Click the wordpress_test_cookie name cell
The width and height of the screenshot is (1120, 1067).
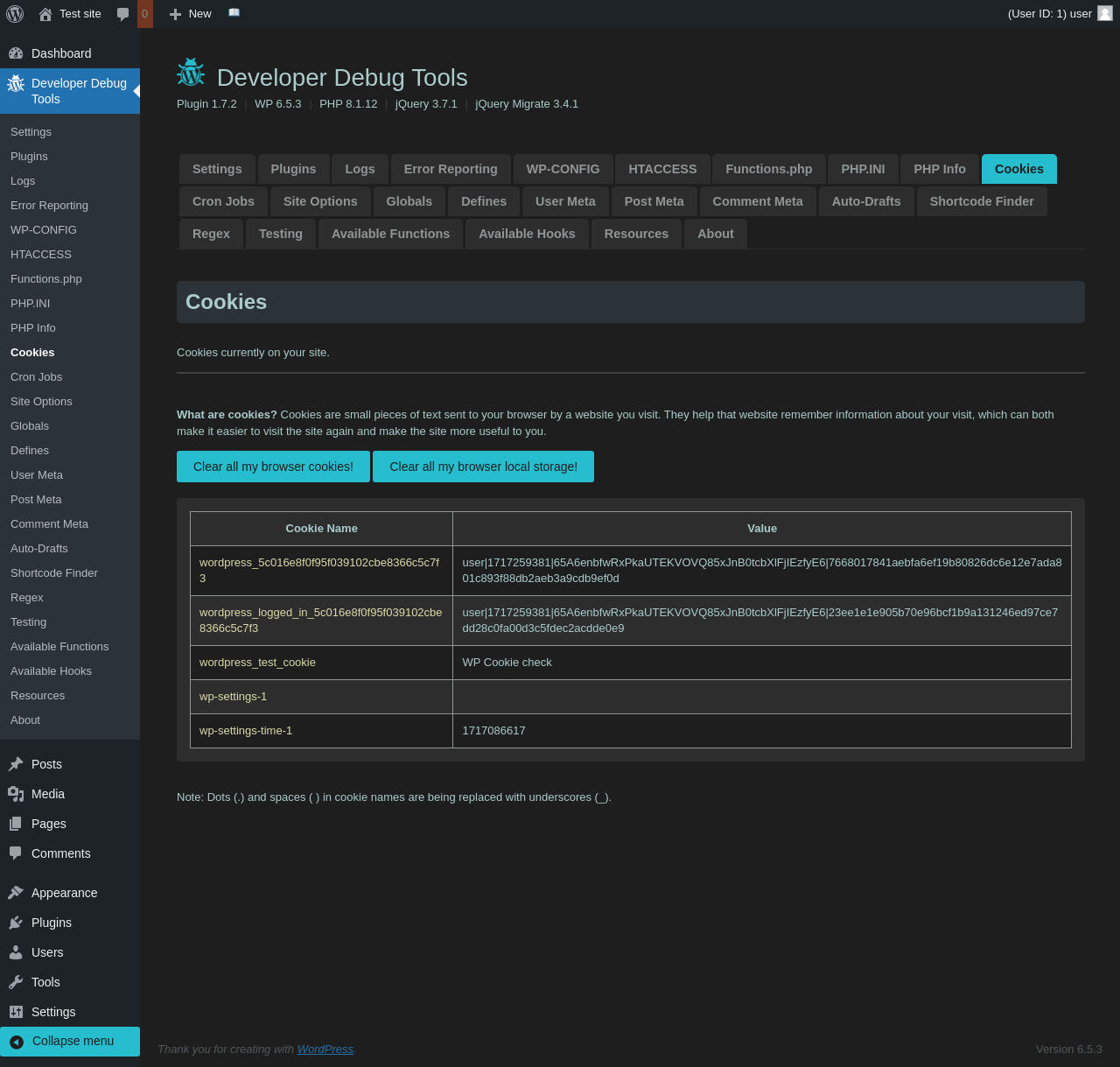[257, 663]
